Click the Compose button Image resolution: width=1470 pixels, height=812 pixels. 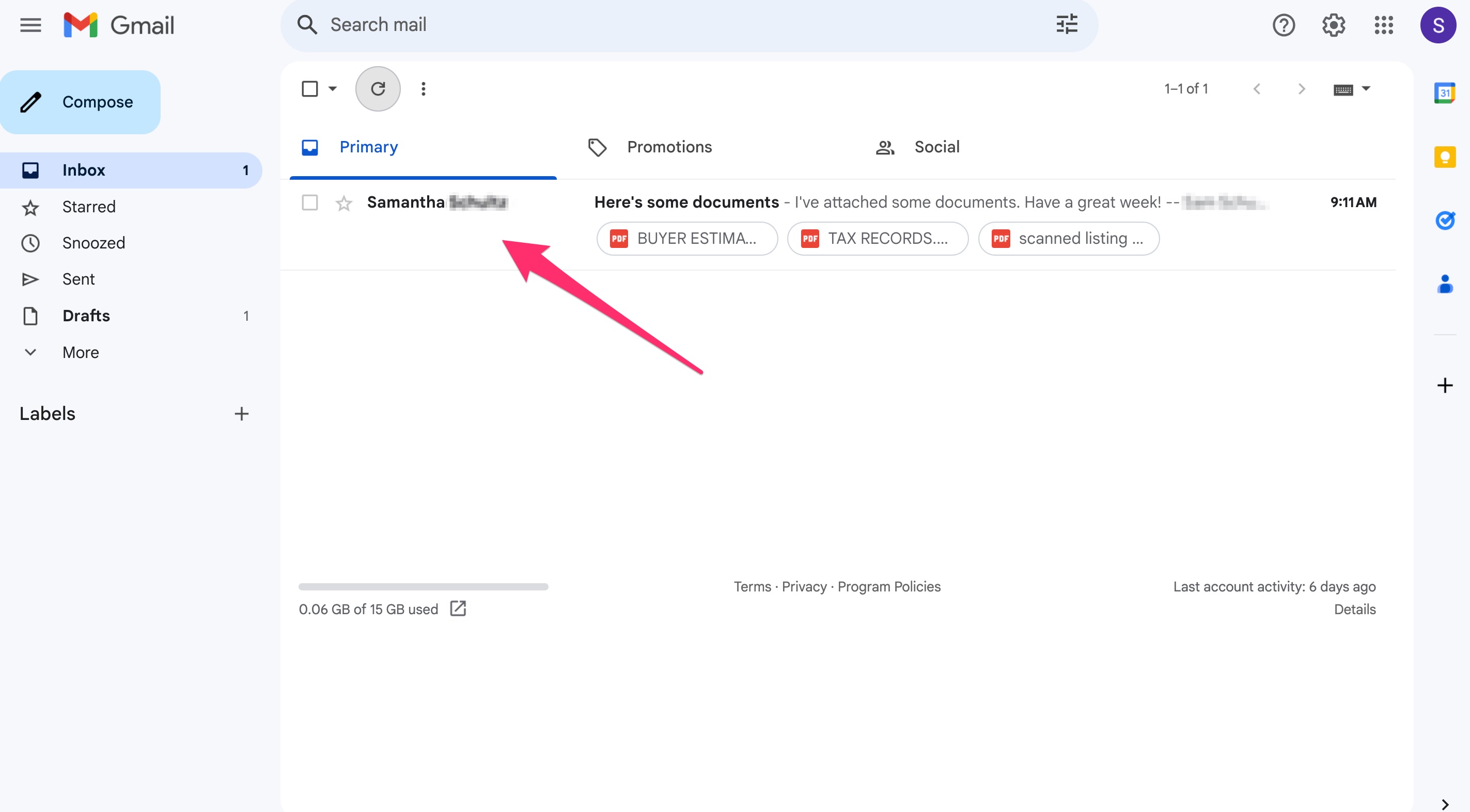81,102
